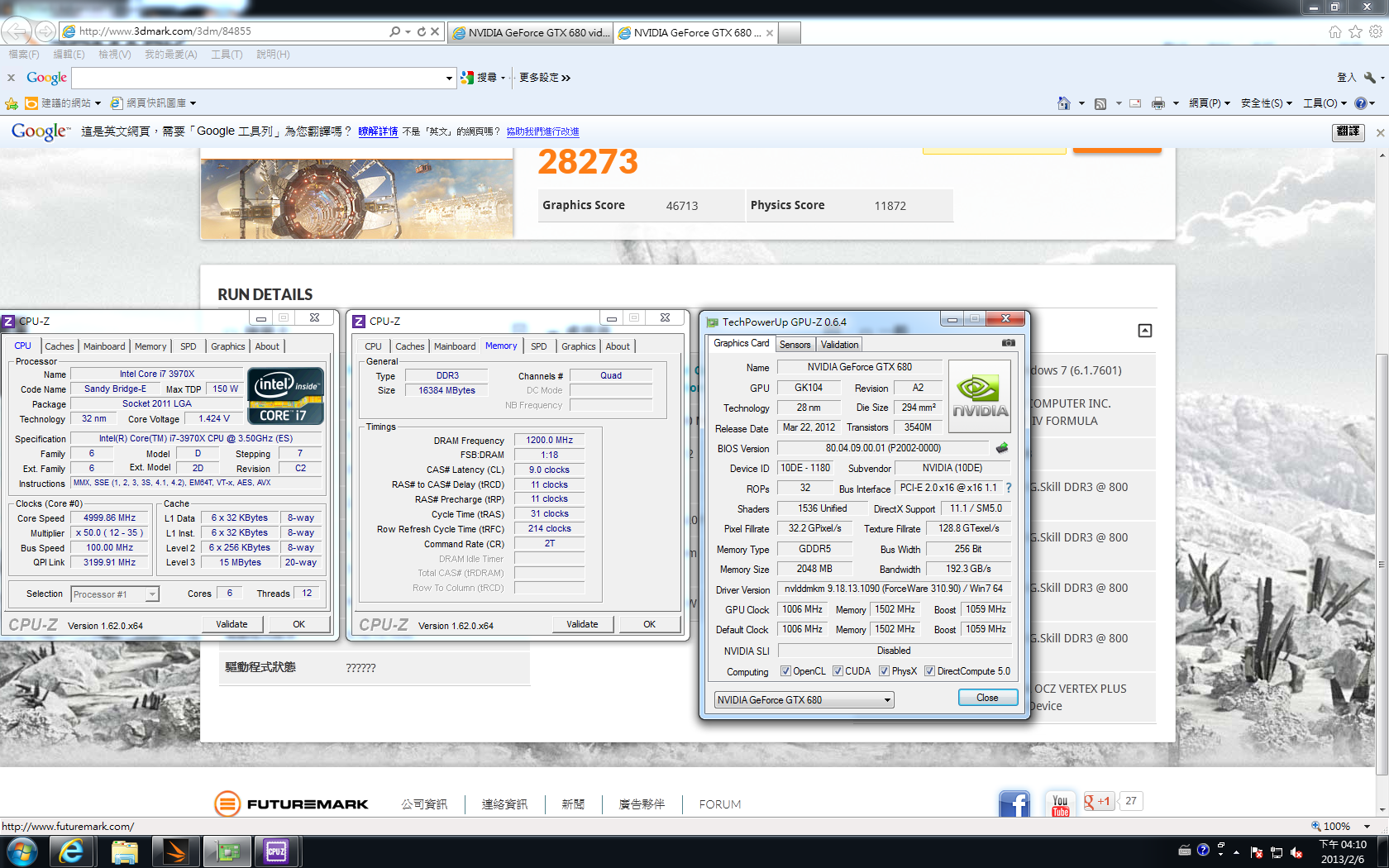The image size is (1389, 868).
Task: Click the browser back arrow button
Action: 15,31
